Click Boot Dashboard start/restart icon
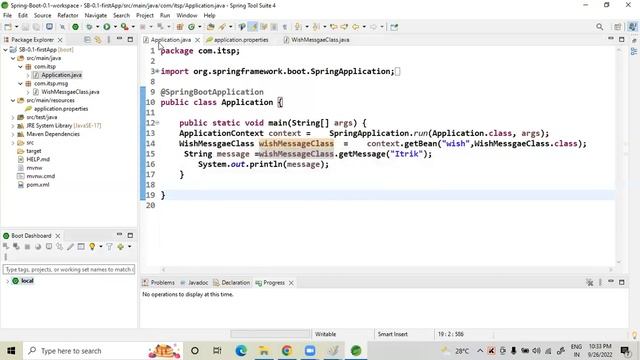The image size is (640, 360). pyautogui.click(x=6, y=247)
